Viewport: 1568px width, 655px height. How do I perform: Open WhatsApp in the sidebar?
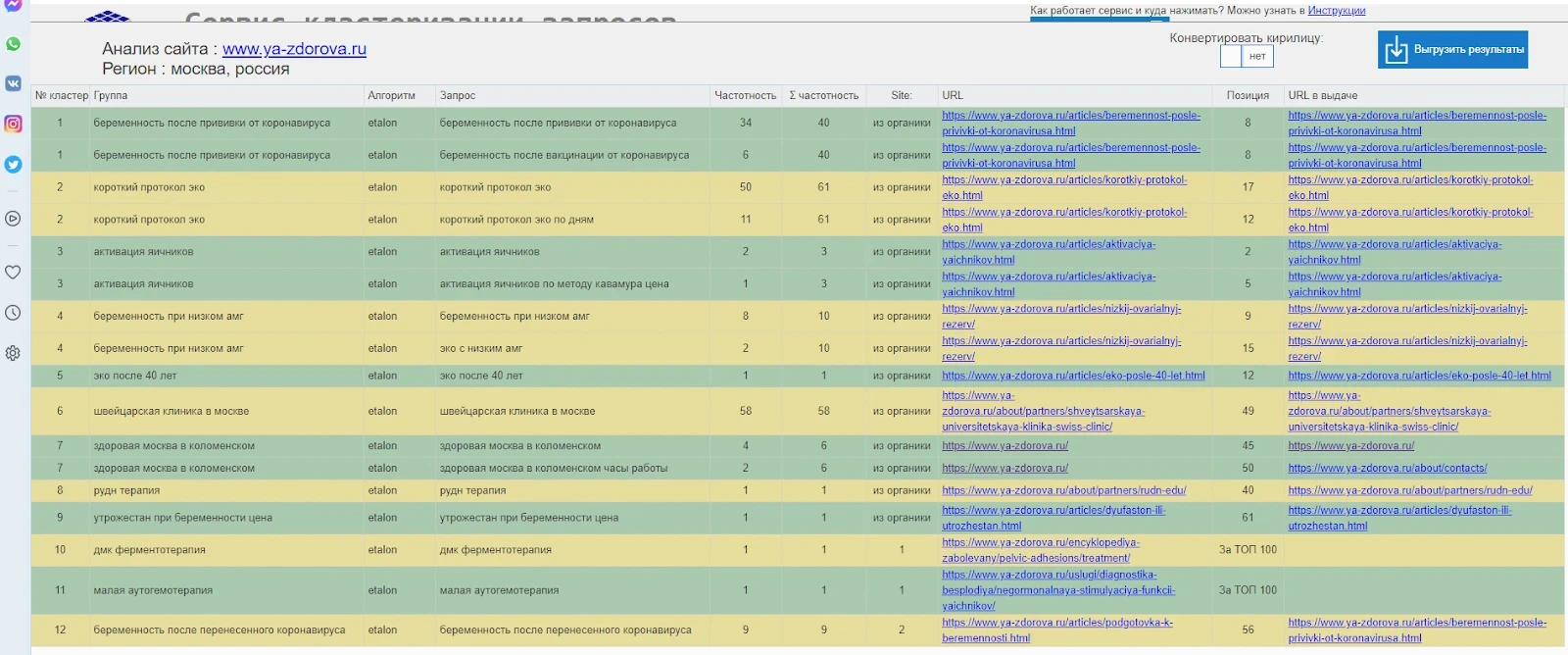(x=13, y=44)
